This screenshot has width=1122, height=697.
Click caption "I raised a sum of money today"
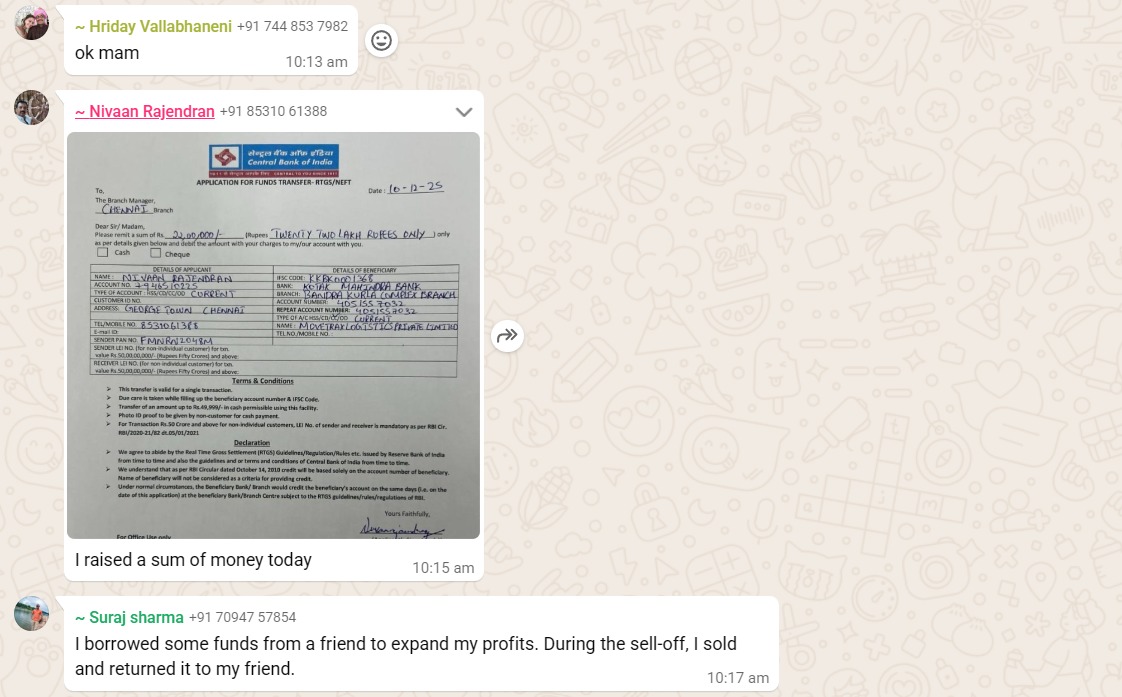(193, 560)
